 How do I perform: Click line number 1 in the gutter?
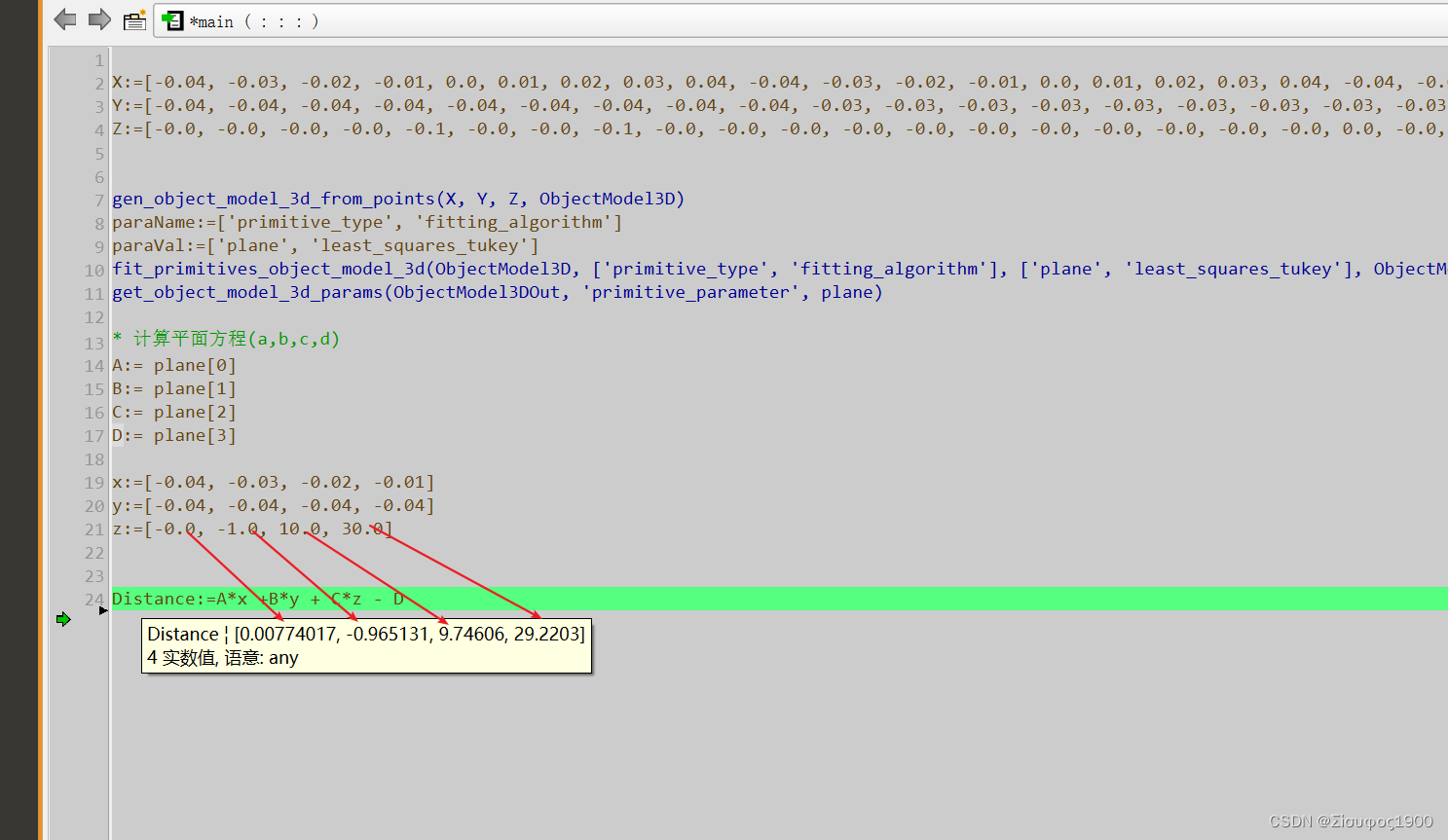coord(98,60)
